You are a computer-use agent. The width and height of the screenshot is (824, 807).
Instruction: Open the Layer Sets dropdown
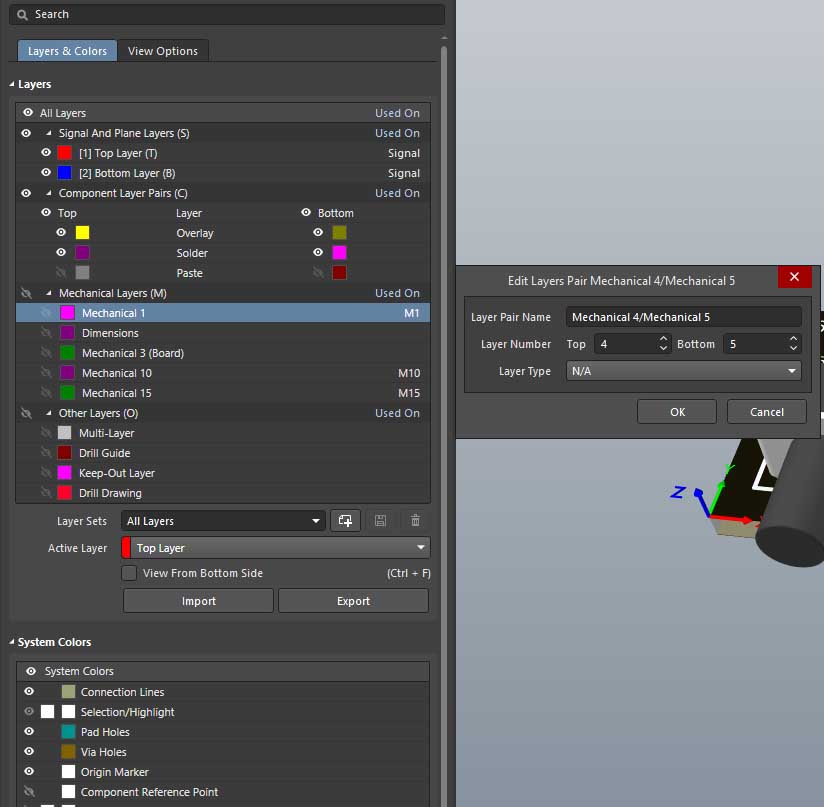(x=224, y=521)
